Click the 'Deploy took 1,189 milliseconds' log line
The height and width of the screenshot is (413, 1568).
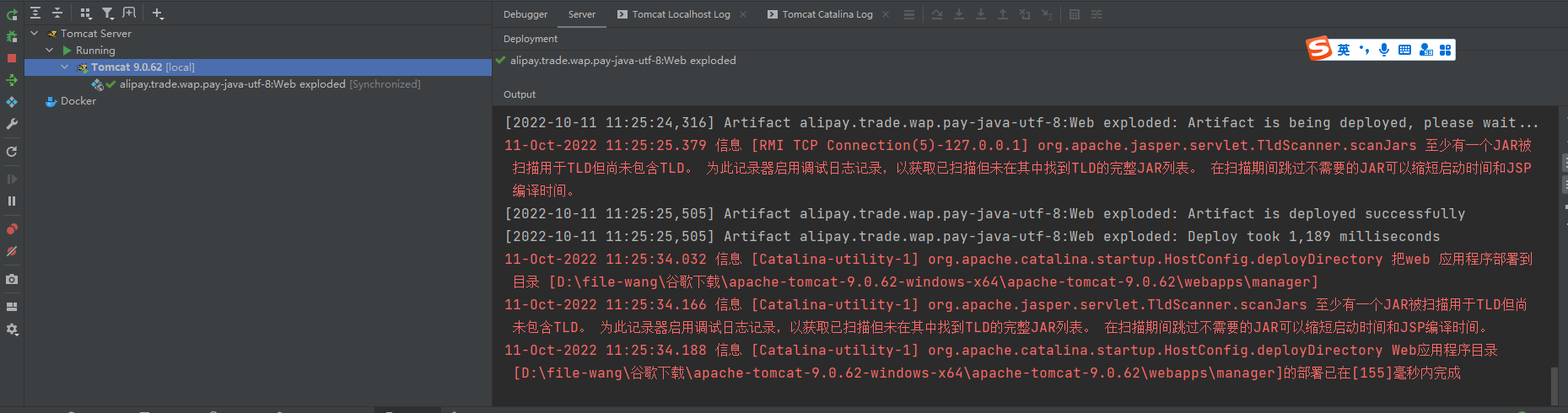[x=973, y=237]
